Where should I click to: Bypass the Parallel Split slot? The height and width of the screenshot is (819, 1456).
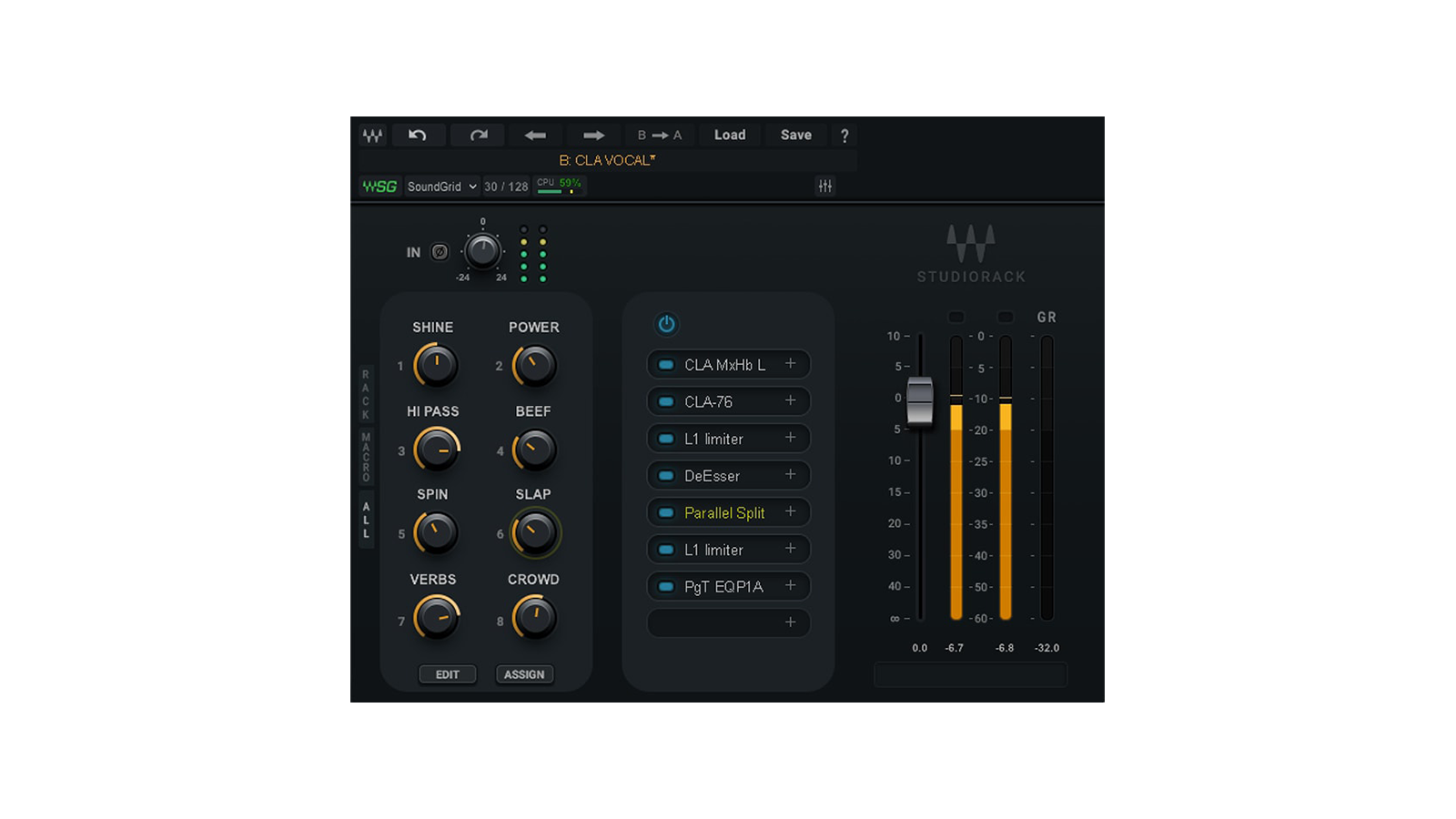[666, 513]
